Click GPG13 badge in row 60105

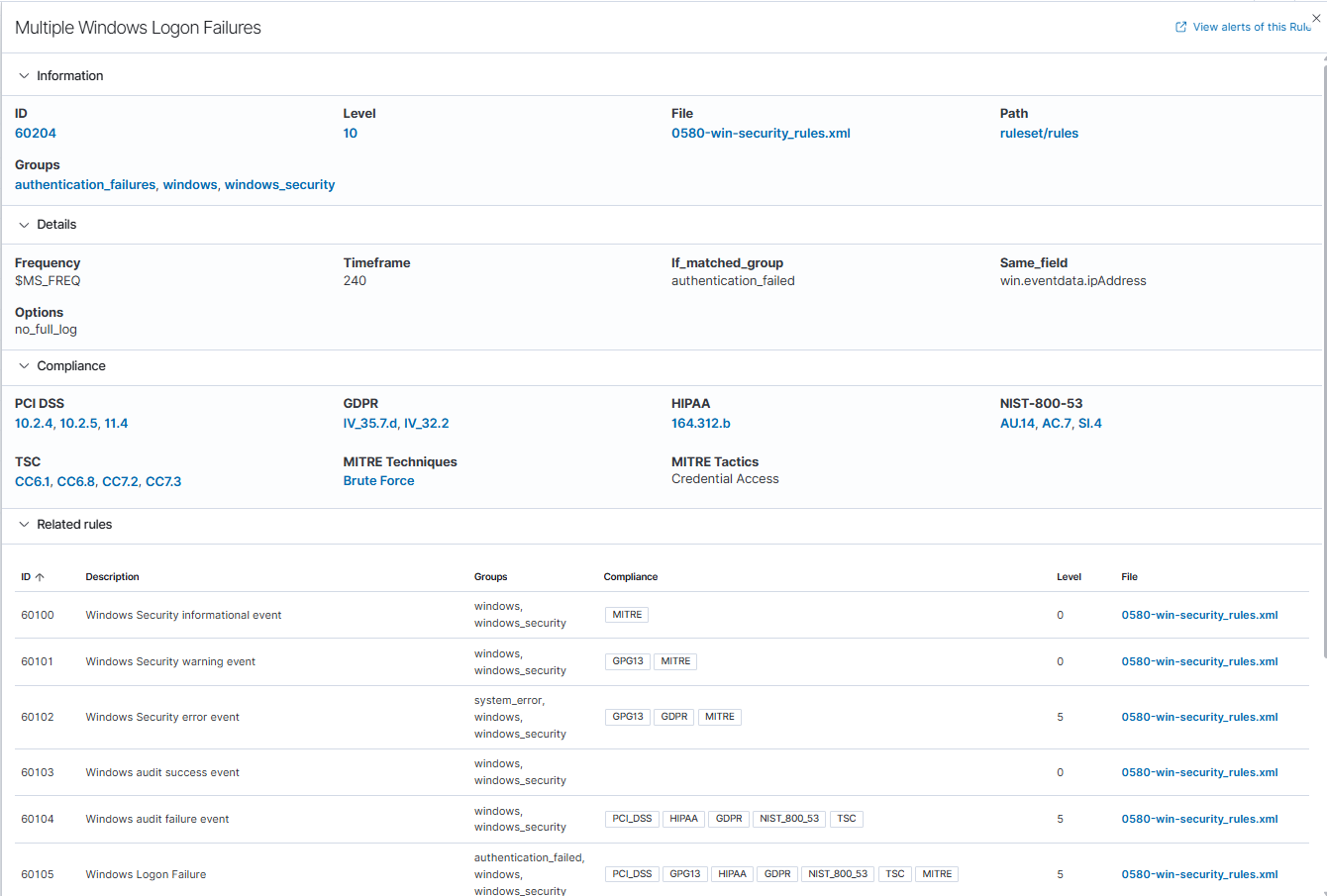pyautogui.click(x=685, y=874)
